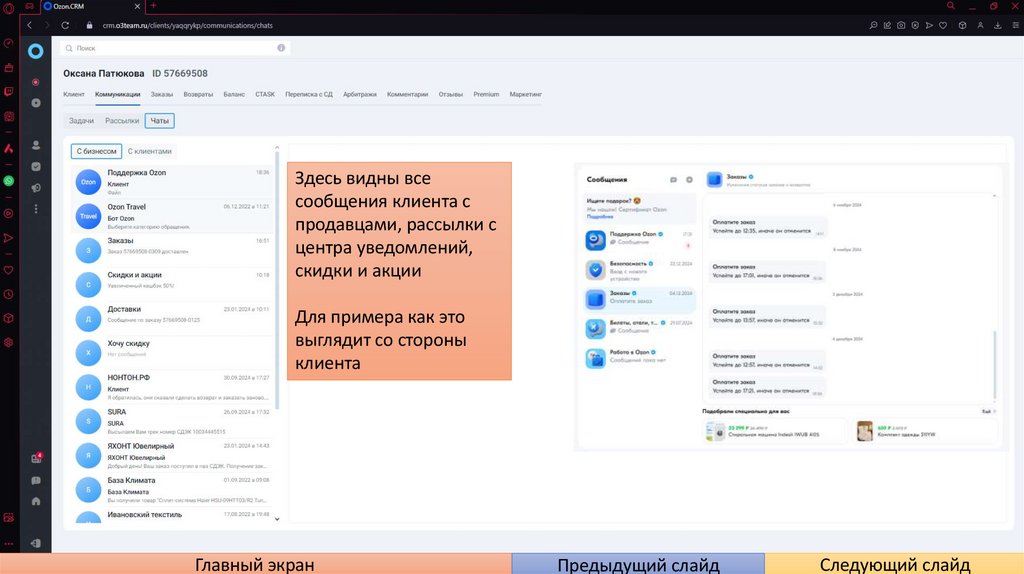Go to Следующий слайд

point(894,564)
